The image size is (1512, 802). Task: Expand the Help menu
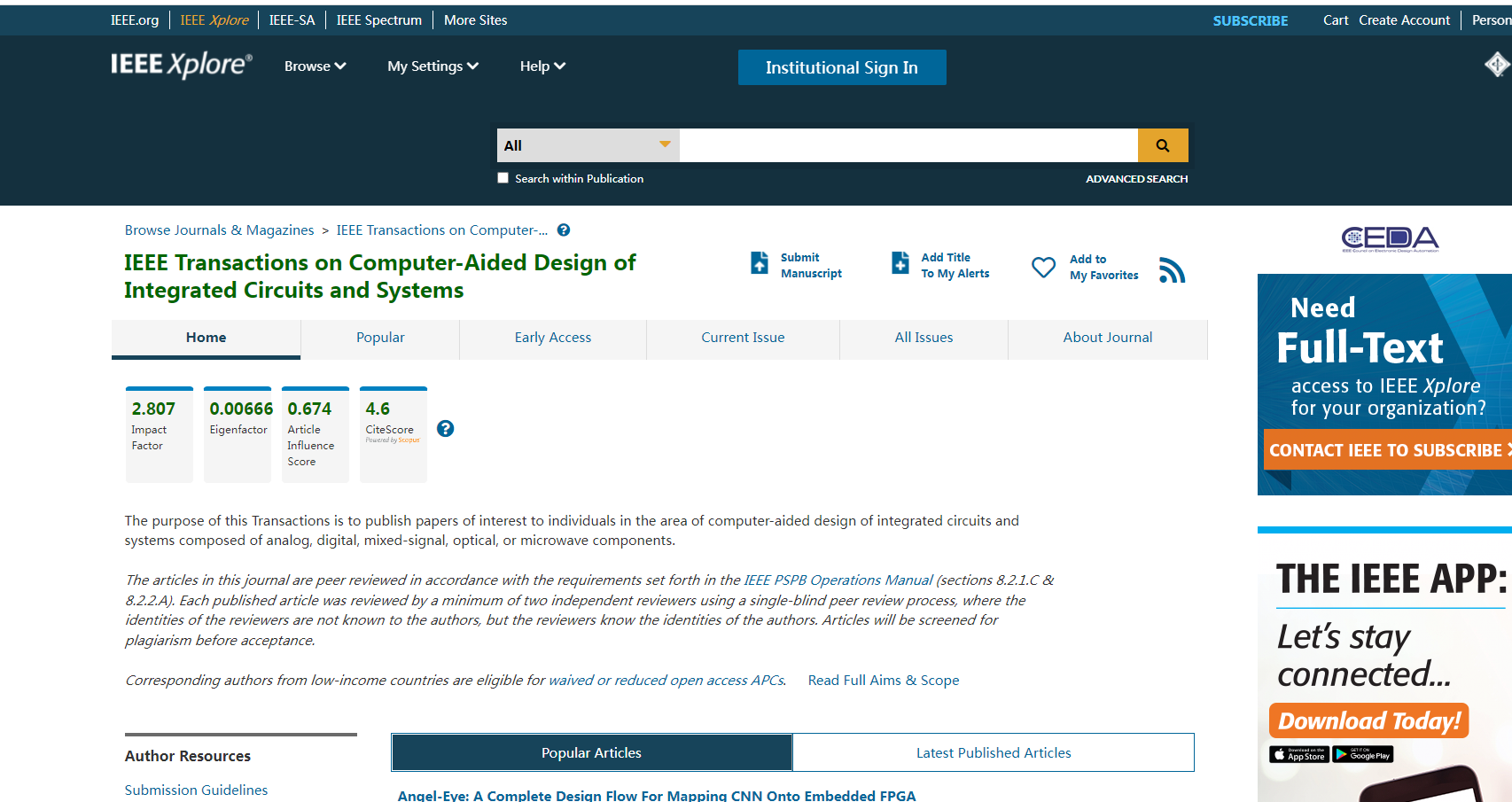click(542, 66)
